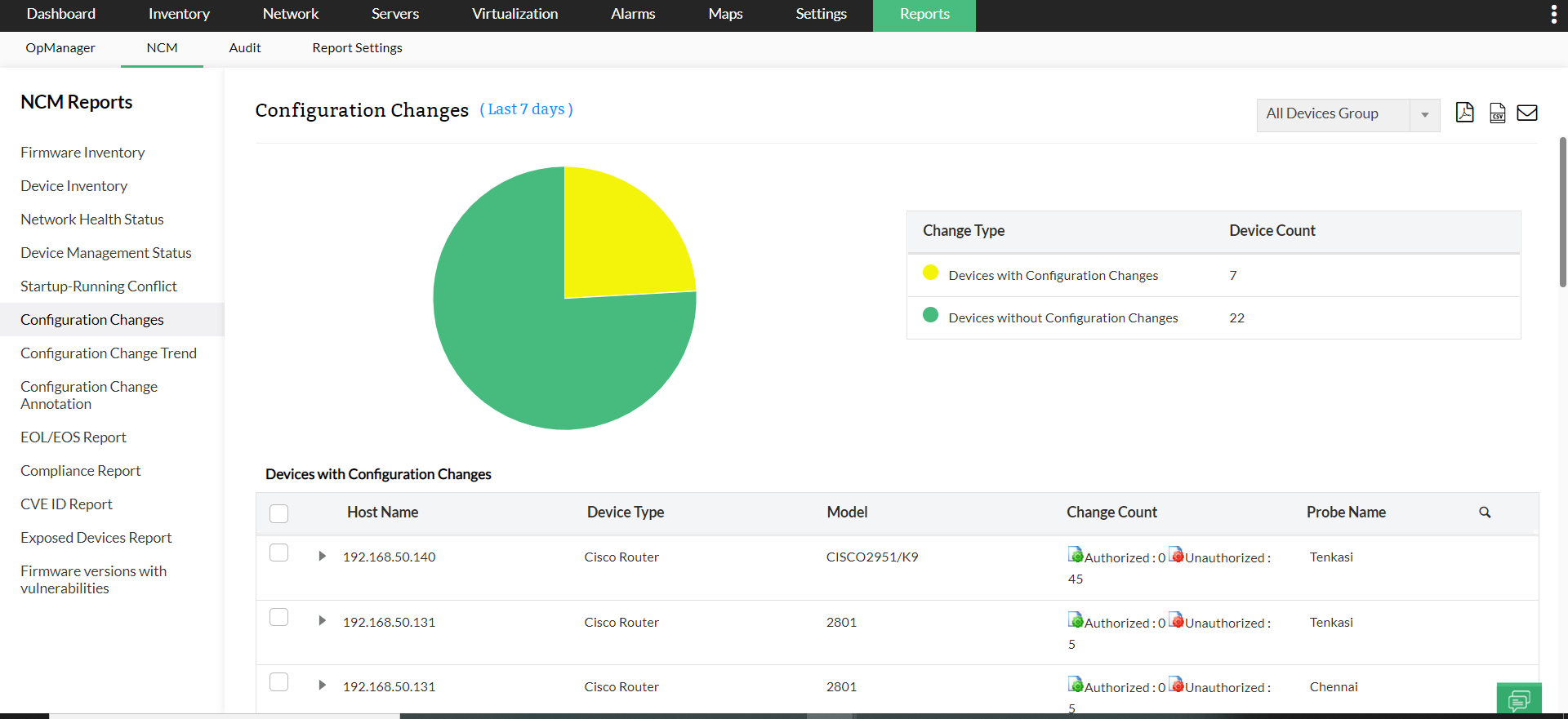The image size is (1568, 719).
Task: Open CVE ID Report
Action: coord(66,504)
